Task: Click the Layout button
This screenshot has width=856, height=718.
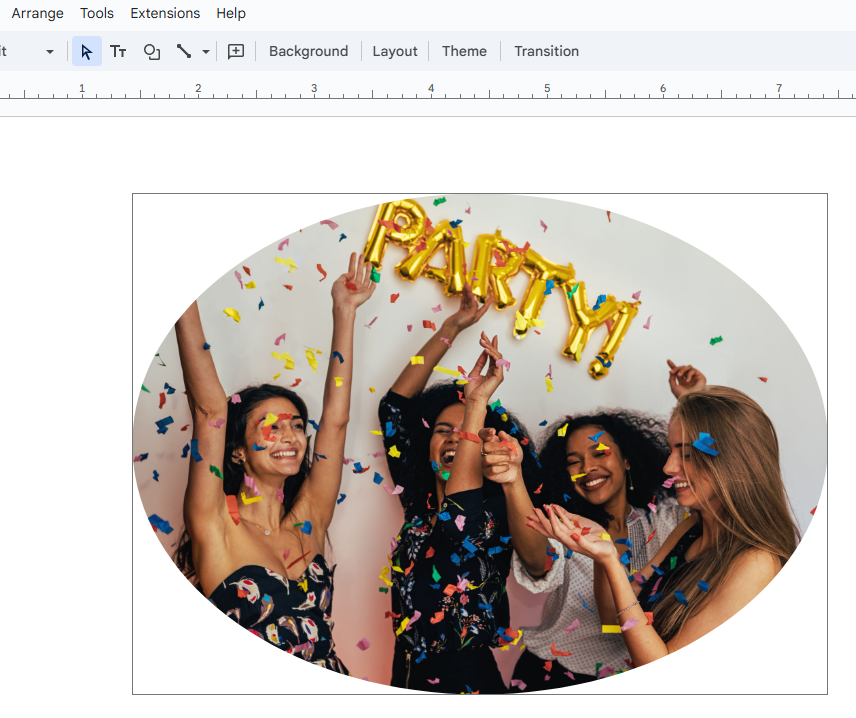Action: coord(395,52)
